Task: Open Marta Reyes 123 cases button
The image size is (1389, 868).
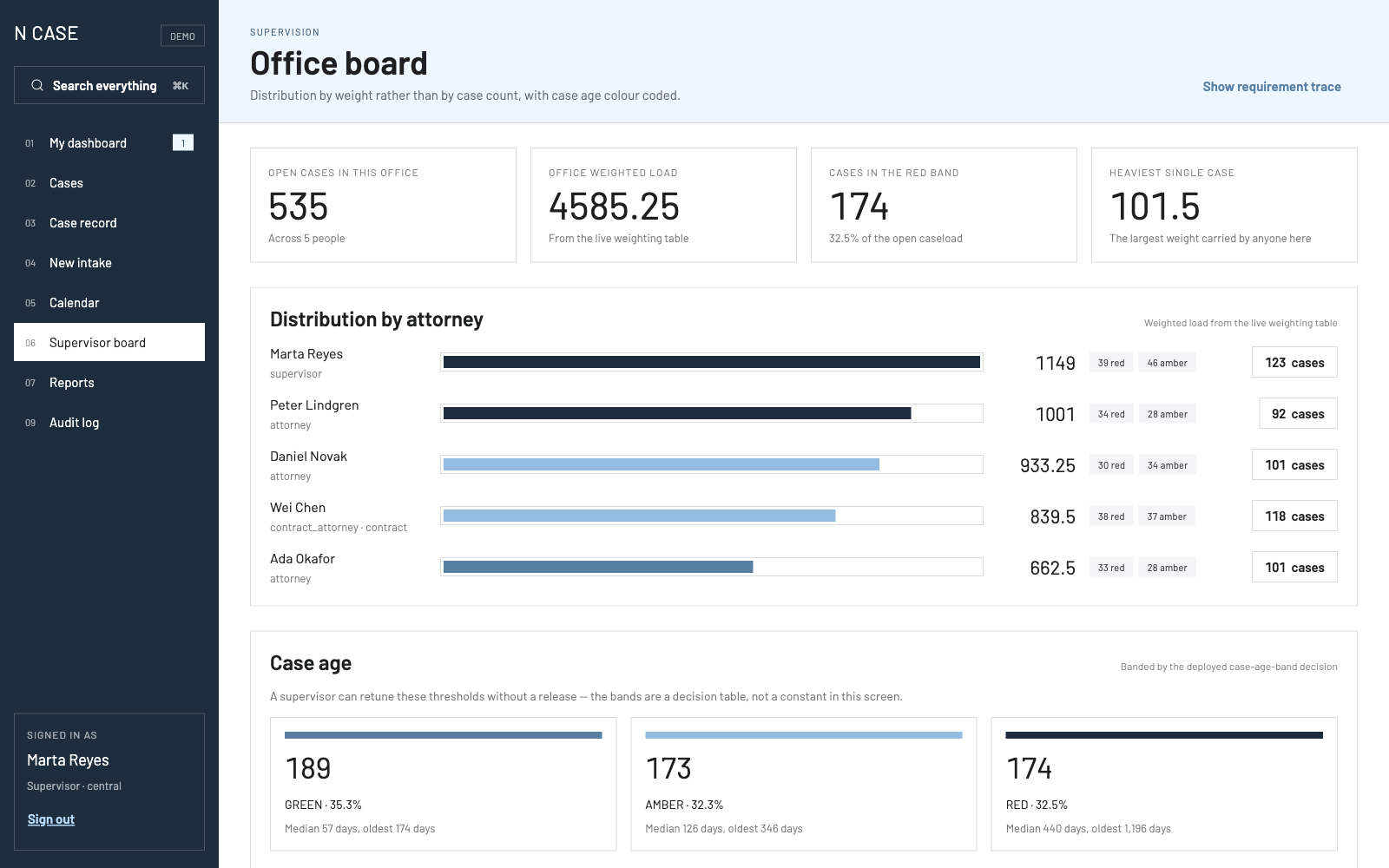Action: pyautogui.click(x=1294, y=363)
